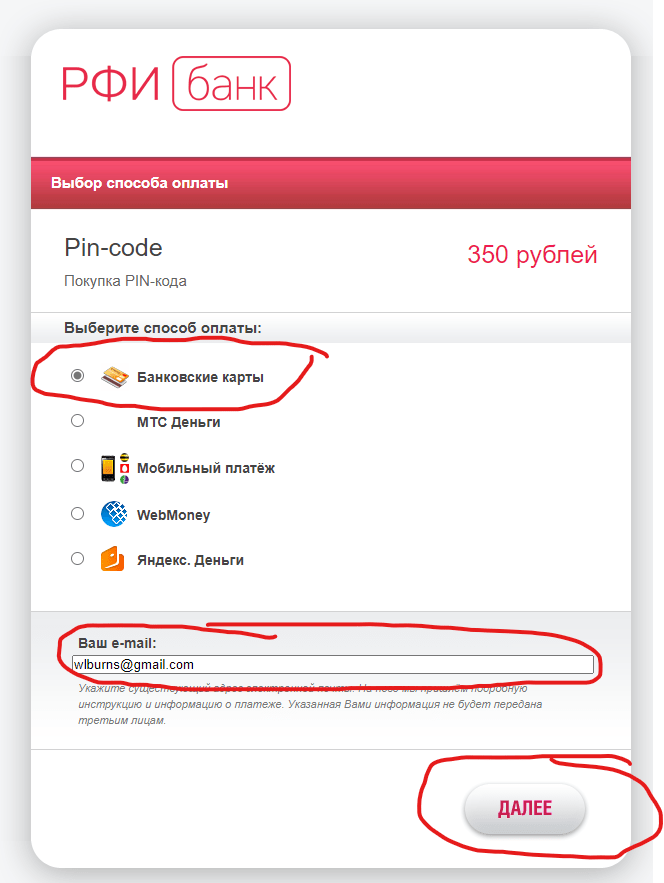Click the Банковские карты label text
Screen dimensions: 664x883
(200, 377)
